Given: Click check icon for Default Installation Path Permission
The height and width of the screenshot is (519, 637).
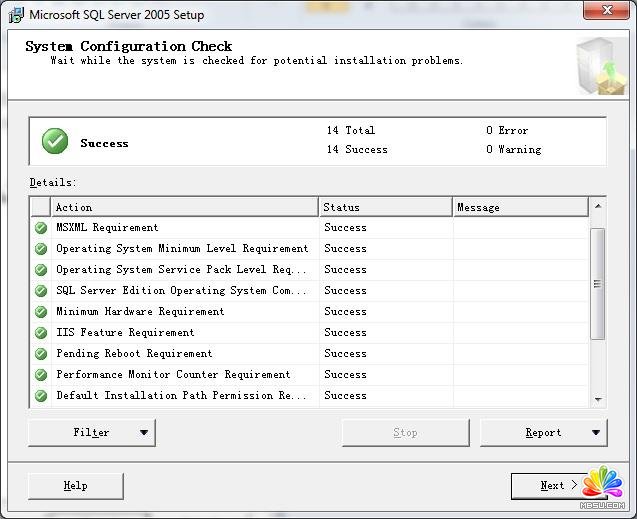Looking at the screenshot, I should (41, 396).
